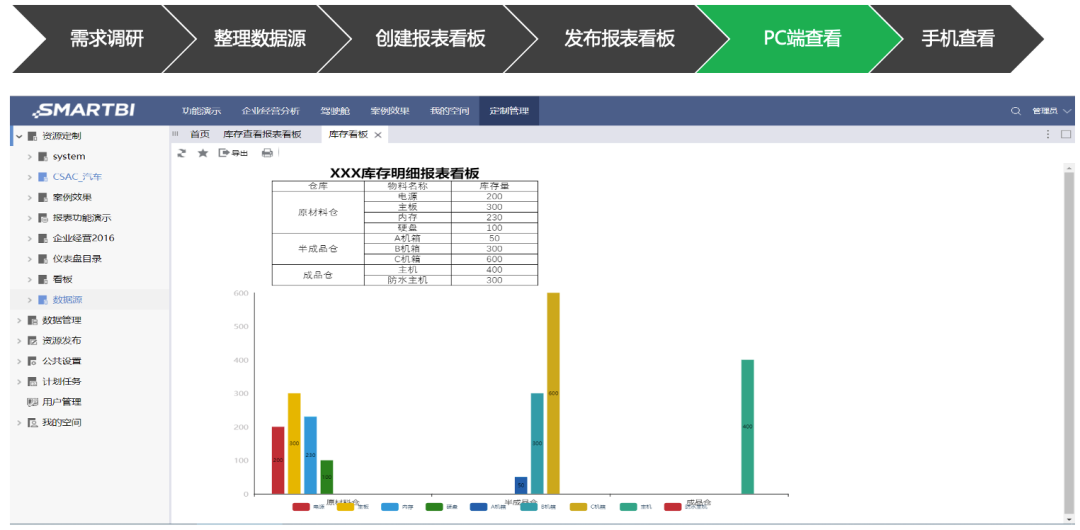This screenshot has height=530, width=1080.
Task: Click the blue icon beside 数据源
Action: [x=43, y=300]
